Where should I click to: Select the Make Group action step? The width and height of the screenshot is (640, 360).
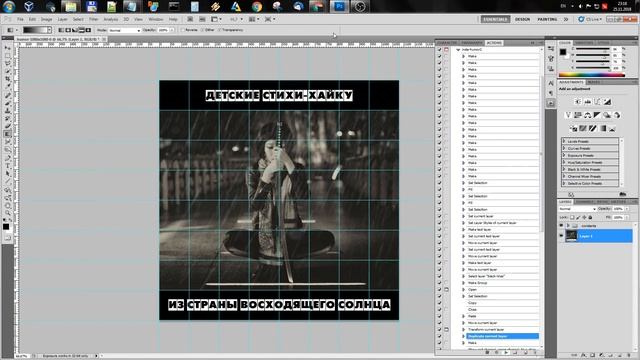point(502,283)
